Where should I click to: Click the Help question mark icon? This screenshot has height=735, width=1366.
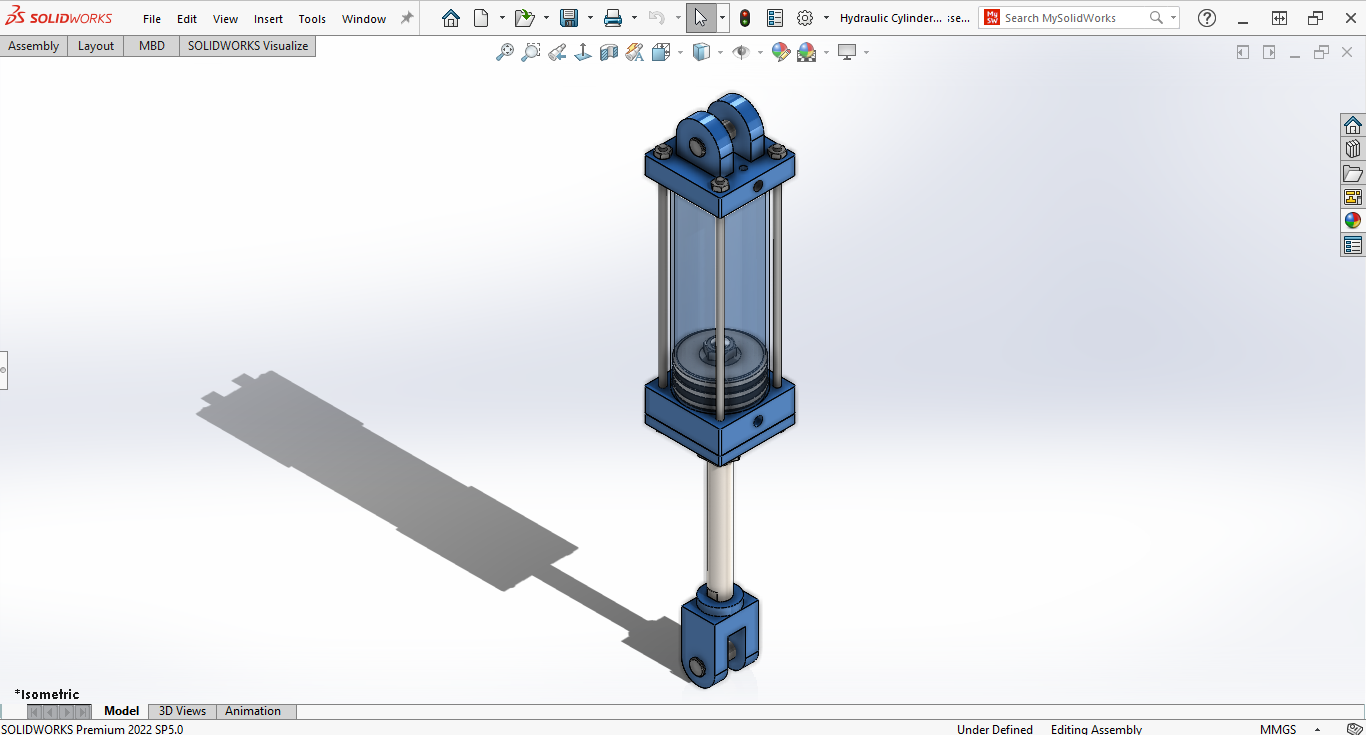coord(1207,18)
